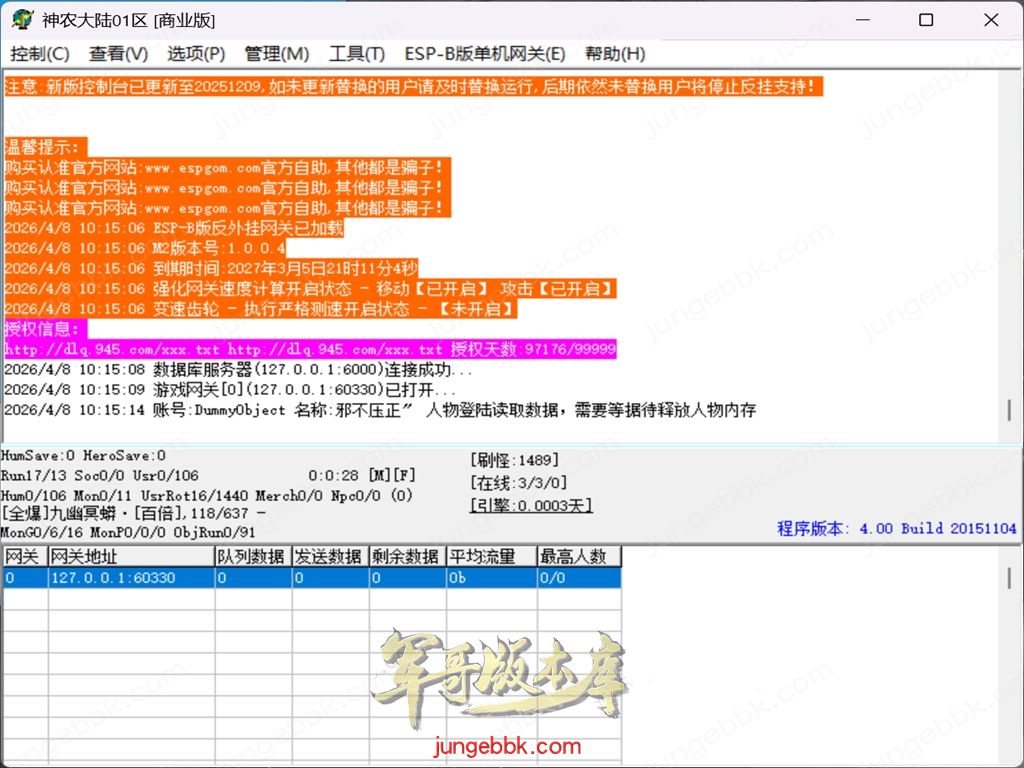Open the 查看(V) menu

(118, 54)
